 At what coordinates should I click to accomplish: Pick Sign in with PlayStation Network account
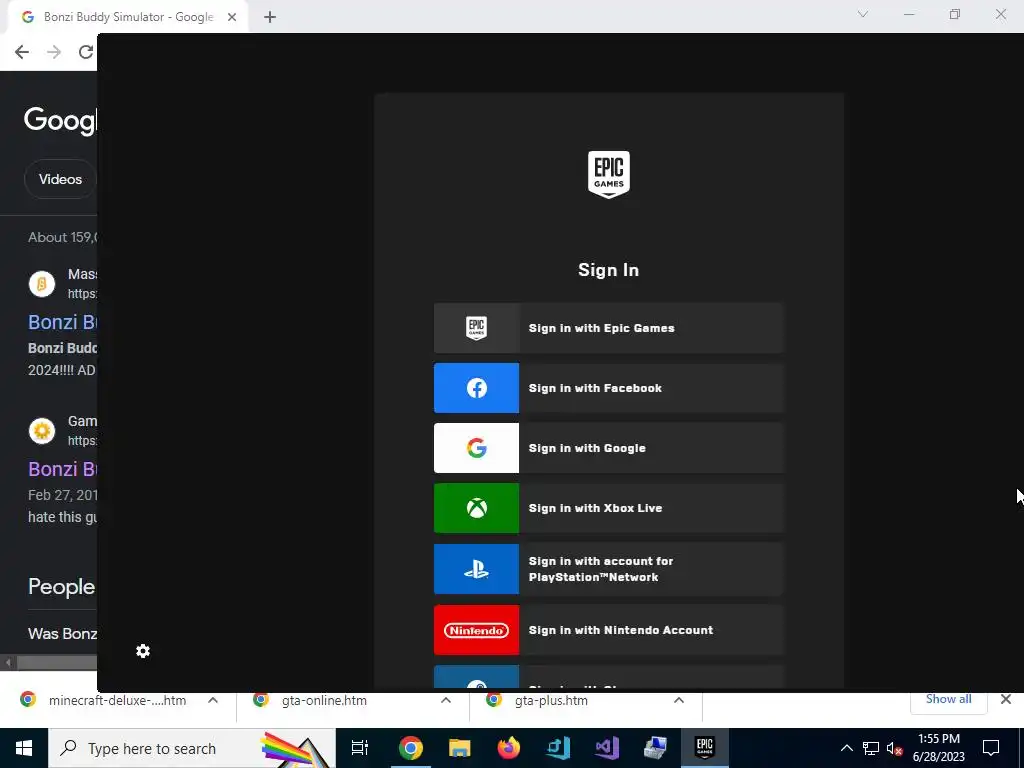point(608,569)
